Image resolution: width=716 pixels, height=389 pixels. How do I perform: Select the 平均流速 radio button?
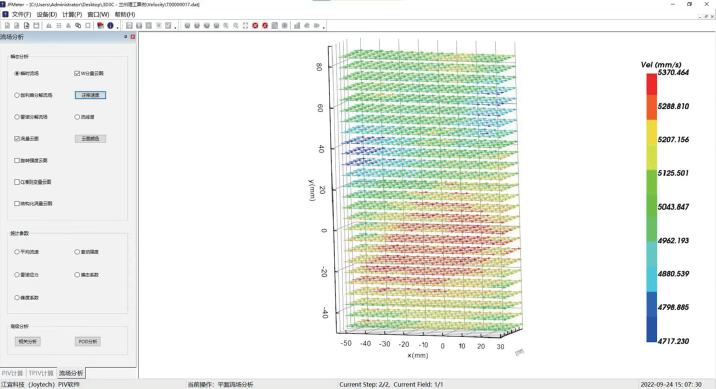point(17,252)
